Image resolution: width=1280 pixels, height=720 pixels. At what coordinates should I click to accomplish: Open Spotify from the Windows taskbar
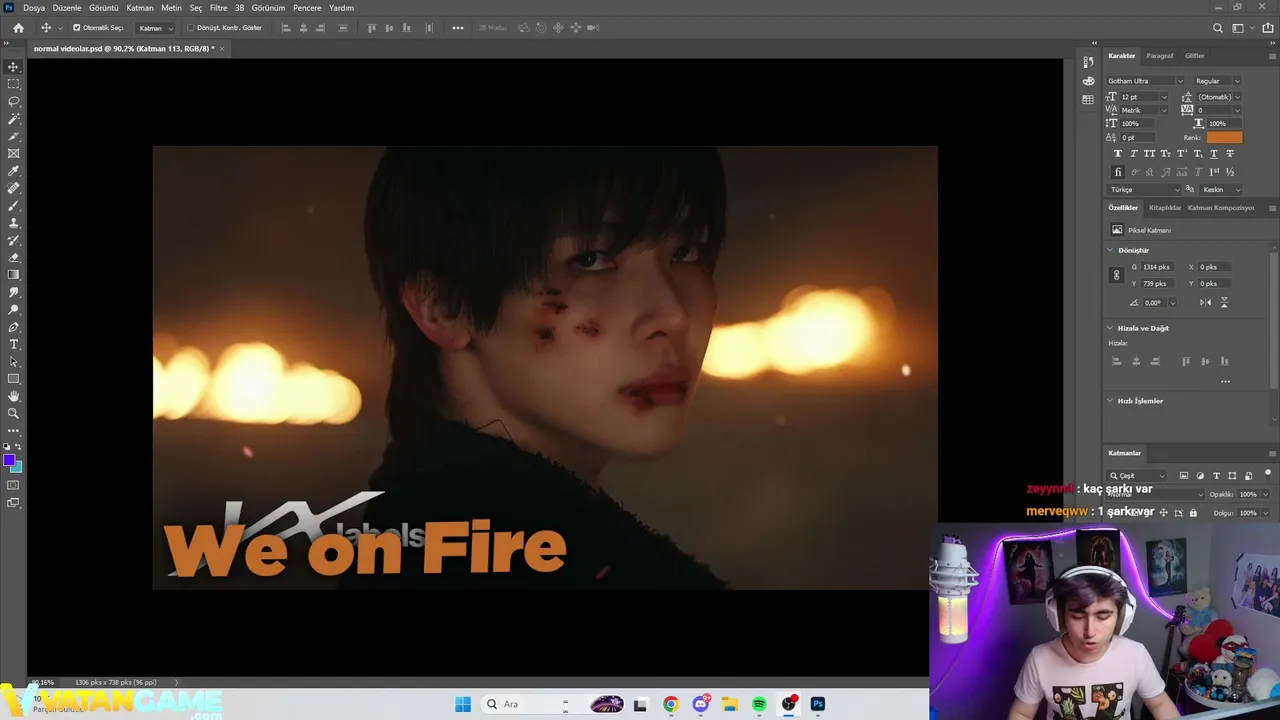(x=759, y=704)
